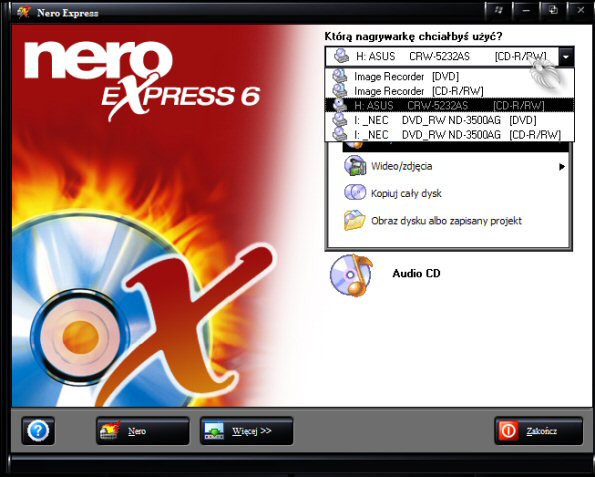Restore down the Nero Express window
The height and width of the screenshot is (477, 595).
pyautogui.click(x=553, y=11)
